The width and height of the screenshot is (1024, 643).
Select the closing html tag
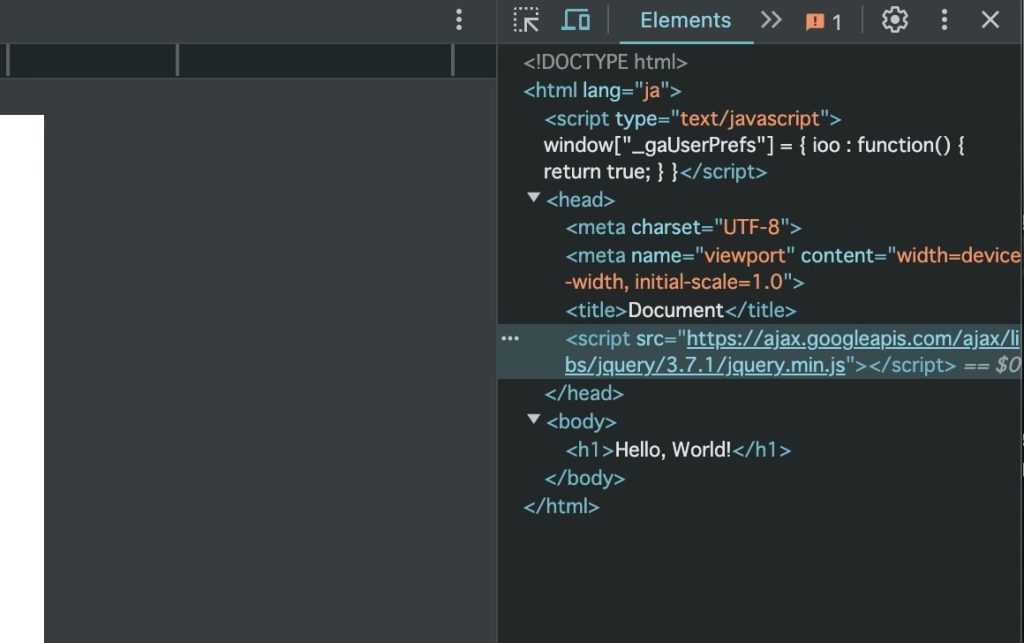coord(561,506)
